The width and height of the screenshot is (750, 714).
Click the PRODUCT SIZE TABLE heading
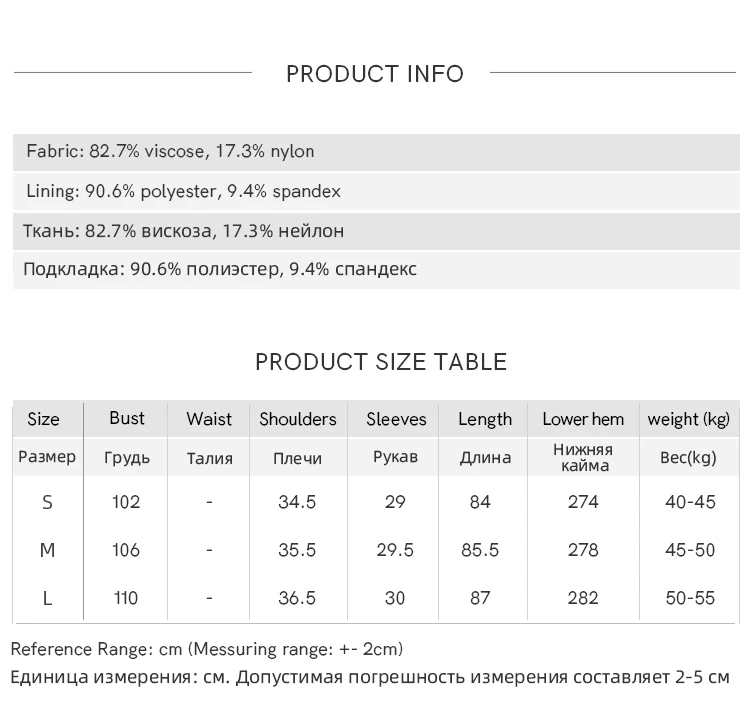(x=381, y=362)
